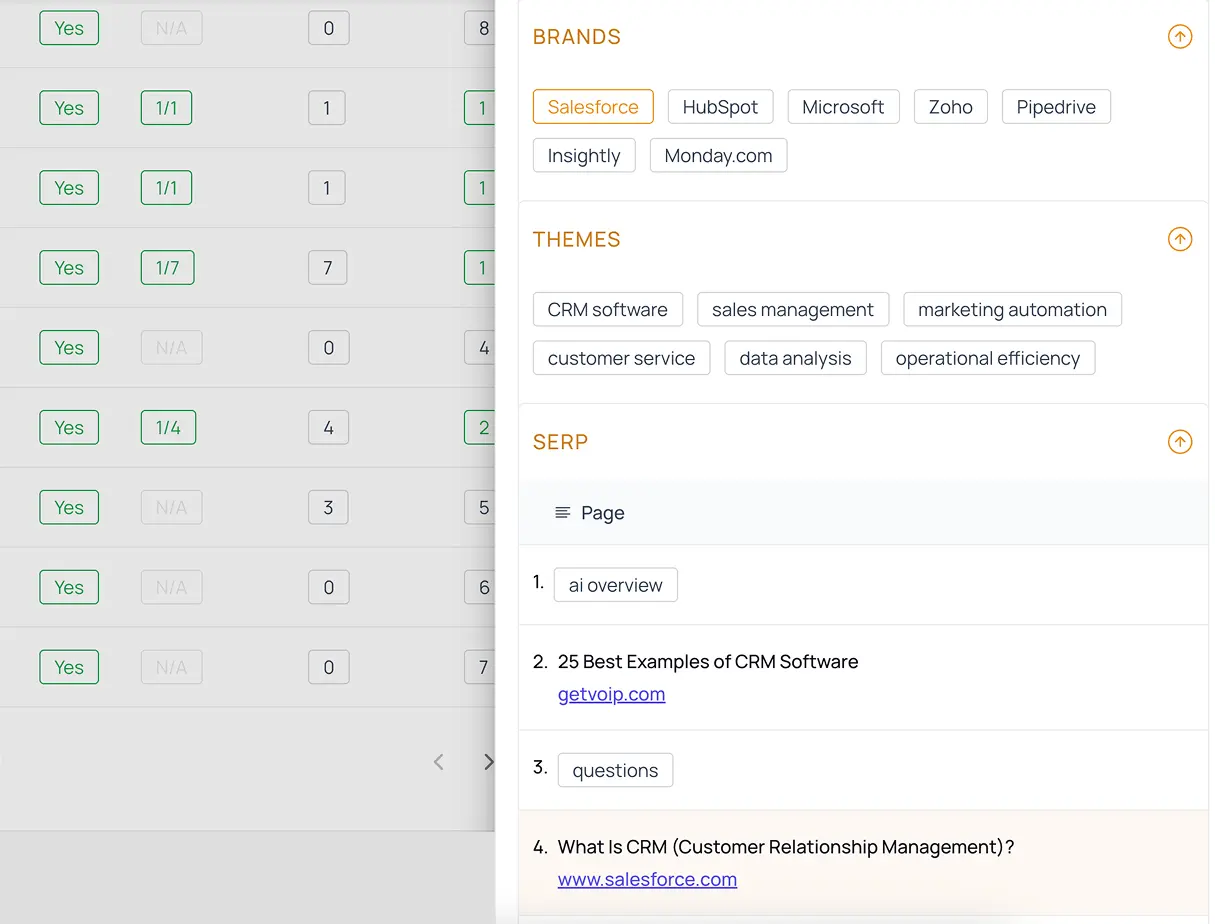Viewport: 1215px width, 924px height.
Task: Click the 1/7 badge in table
Action: coord(168,268)
